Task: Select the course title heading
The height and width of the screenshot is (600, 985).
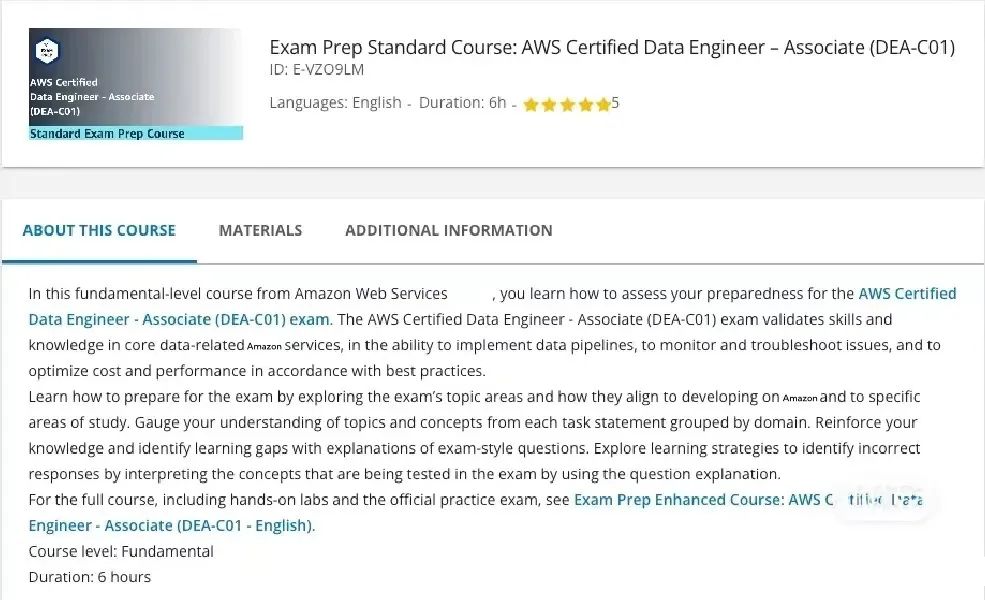Action: (612, 47)
